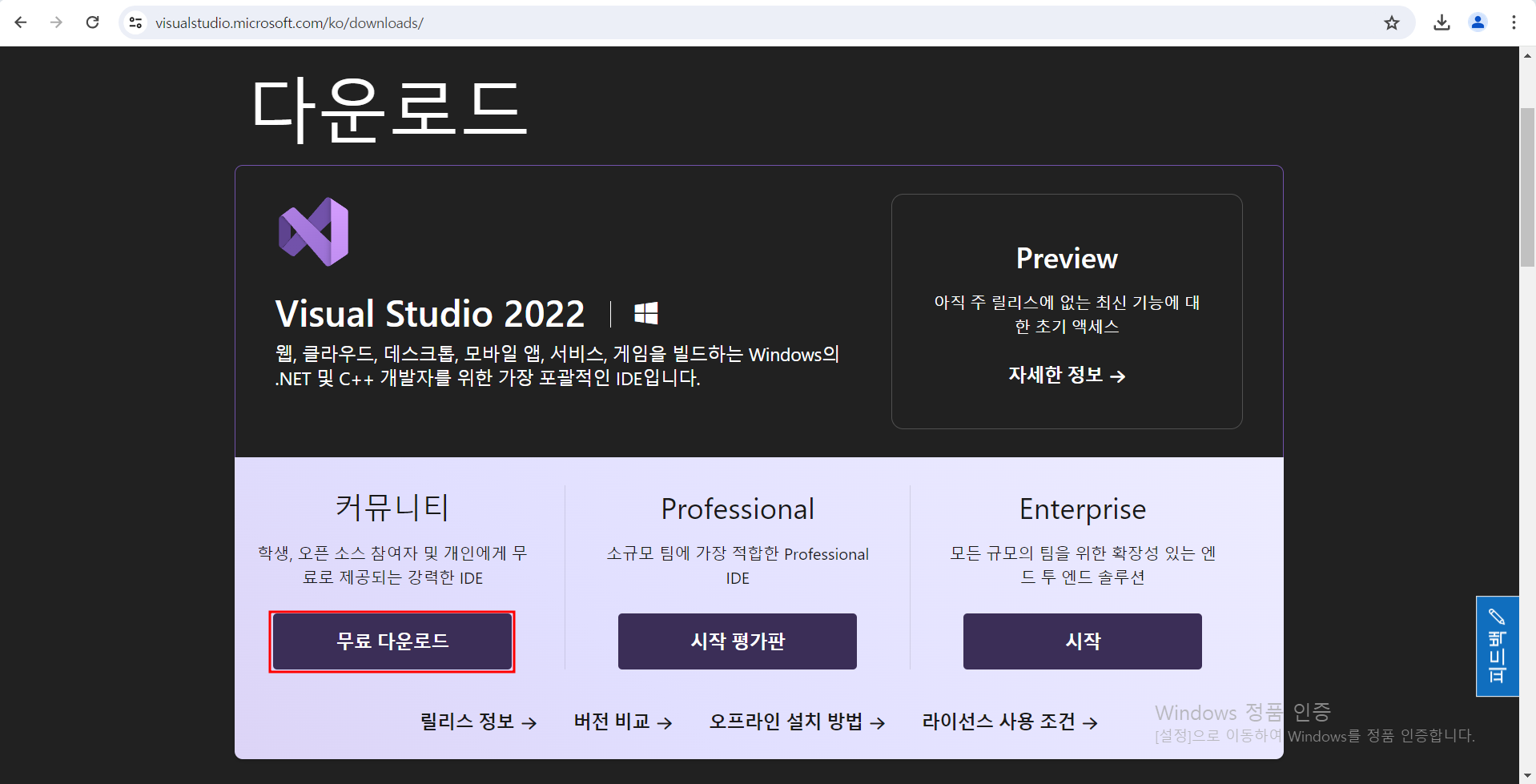Click the vertical scrollbar thumb
This screenshot has width=1536, height=784.
point(1527,187)
